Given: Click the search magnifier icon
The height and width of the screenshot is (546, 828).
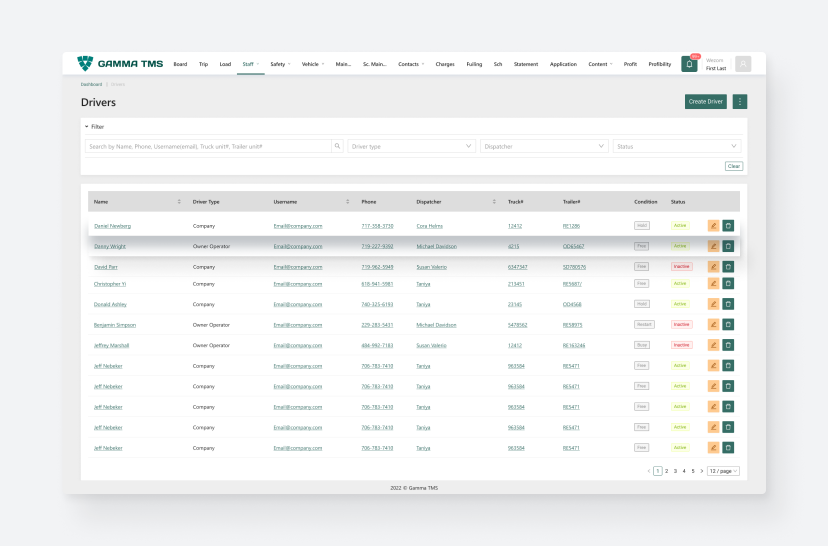Looking at the screenshot, I should point(338,146).
